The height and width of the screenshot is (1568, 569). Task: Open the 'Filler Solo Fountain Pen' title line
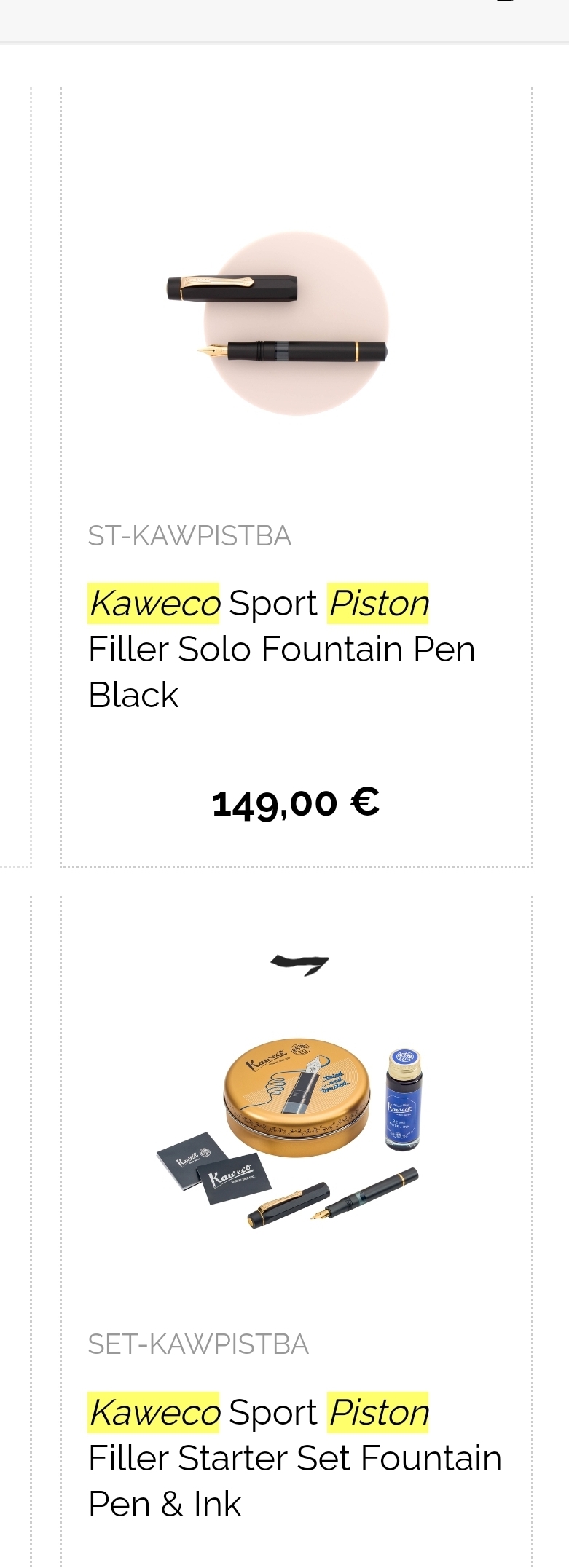281,650
